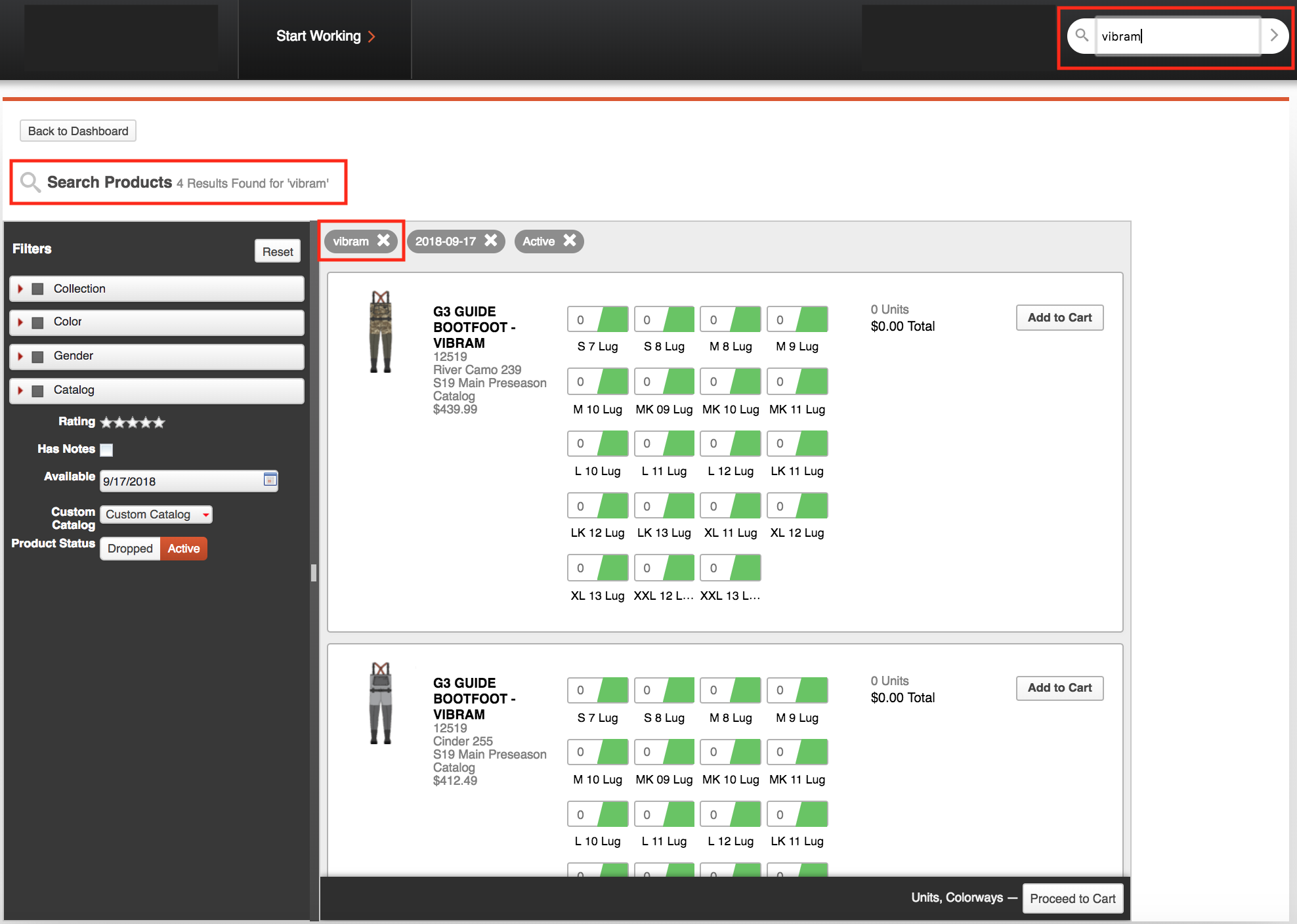Submit search with the arrow icon
1297x924 pixels.
point(1273,35)
